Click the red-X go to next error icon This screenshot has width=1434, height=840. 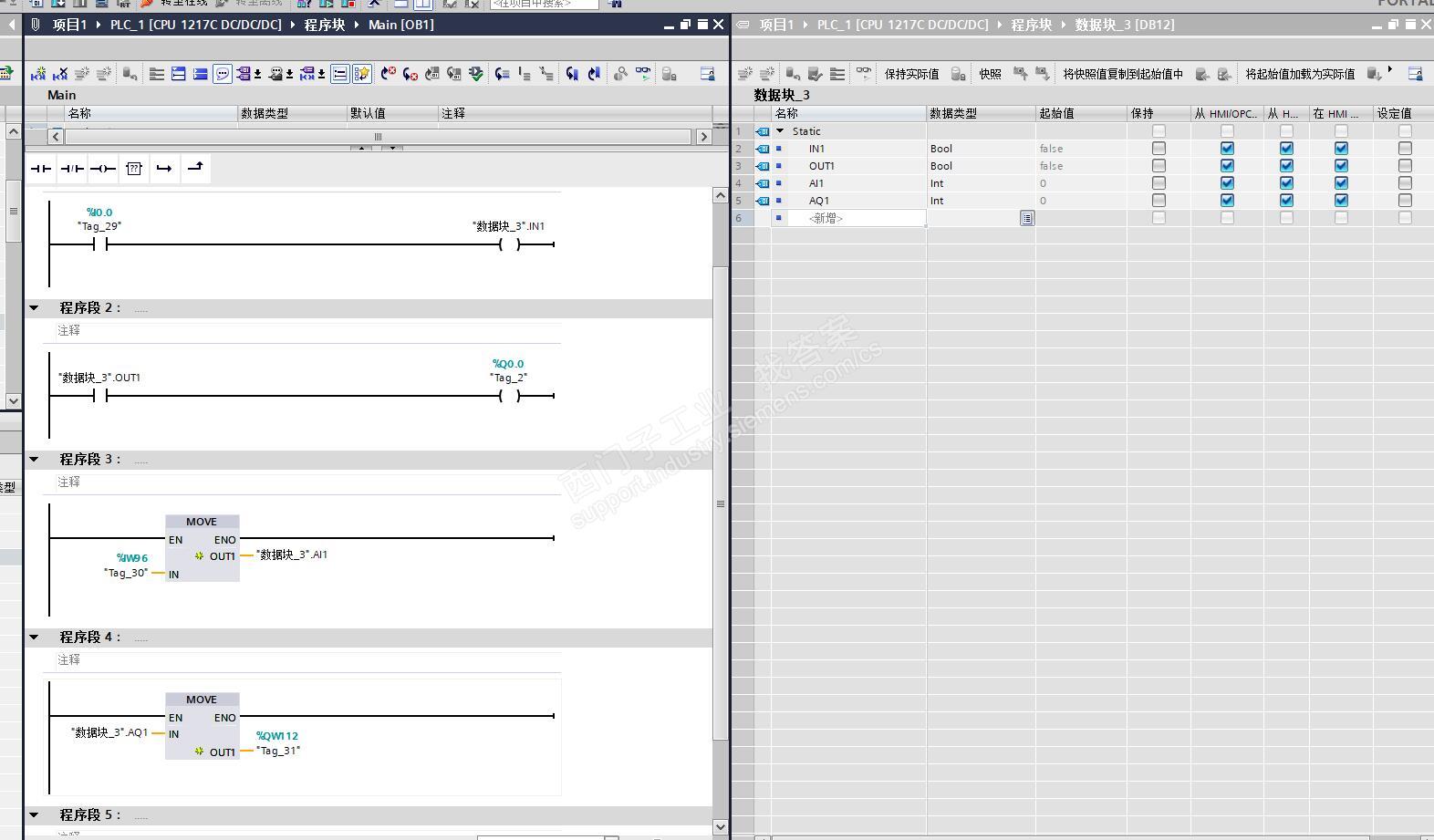[410, 74]
